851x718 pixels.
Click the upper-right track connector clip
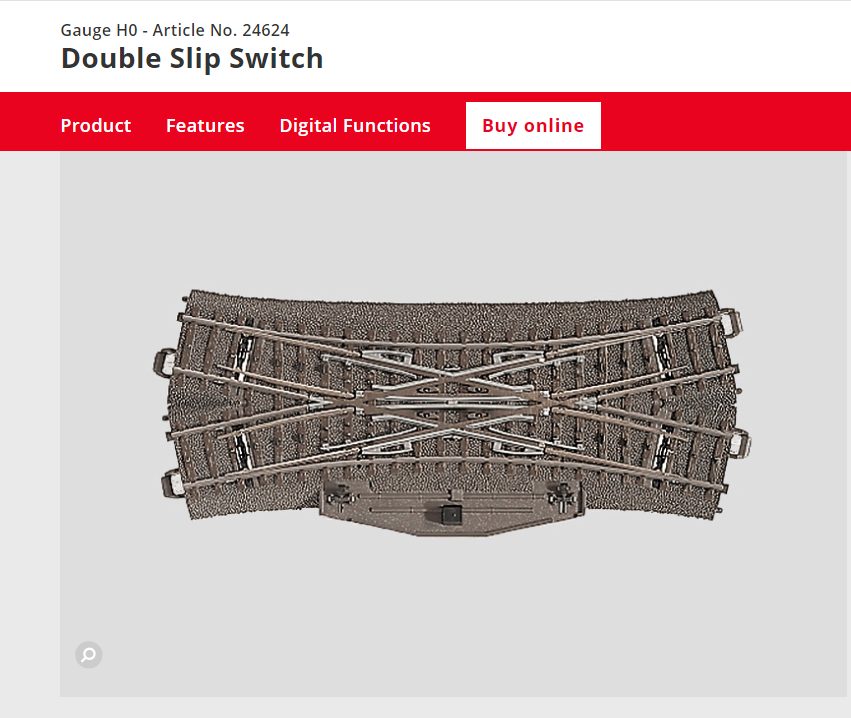point(731,321)
